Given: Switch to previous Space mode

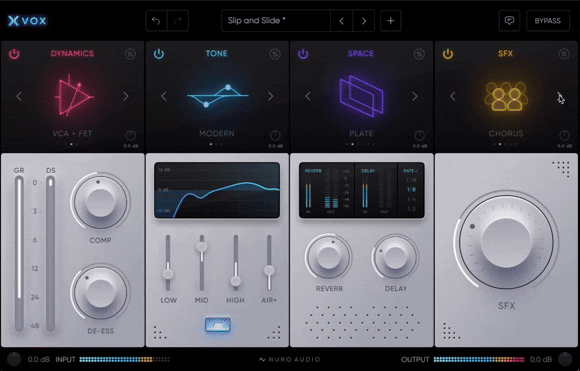Looking at the screenshot, I should [x=308, y=96].
